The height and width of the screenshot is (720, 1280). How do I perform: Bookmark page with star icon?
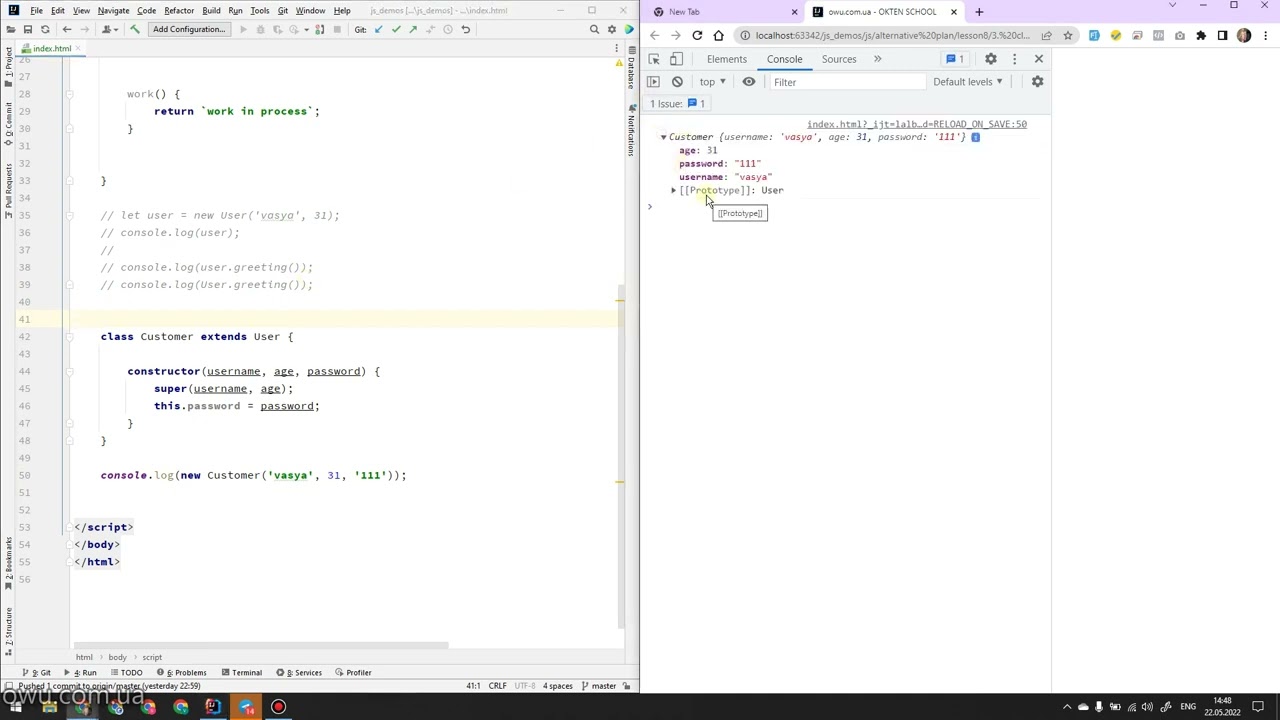1068,35
